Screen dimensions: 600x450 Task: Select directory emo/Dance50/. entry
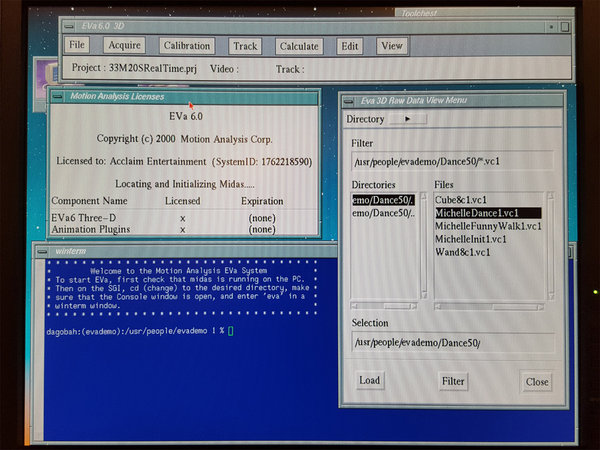tap(383, 200)
